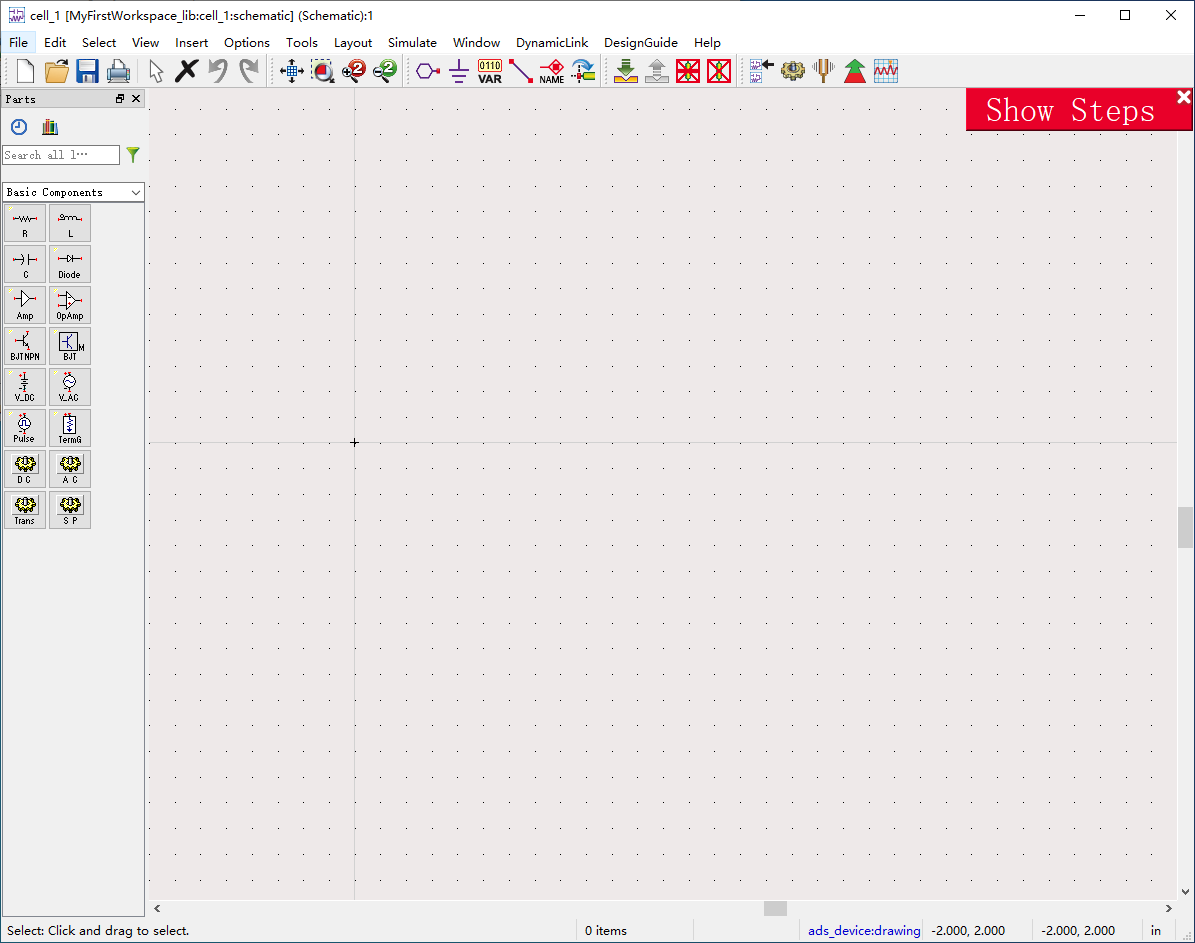Select the resistor R component
Viewport: 1195px width, 943px height.
[x=25, y=223]
